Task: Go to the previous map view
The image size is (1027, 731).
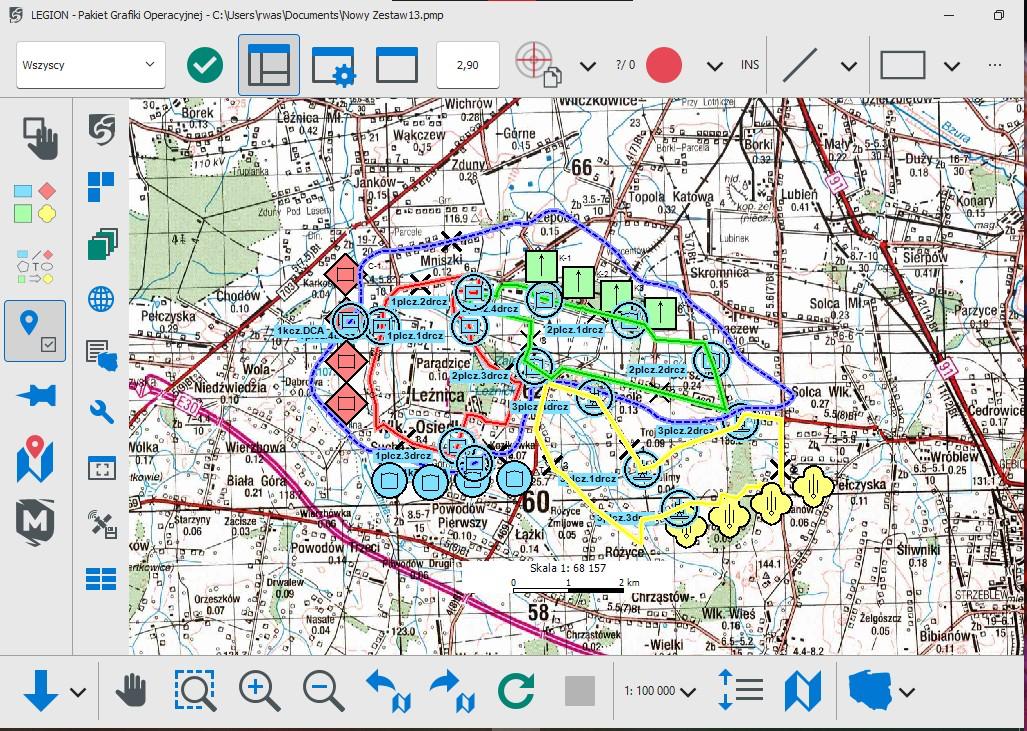Action: (388, 690)
